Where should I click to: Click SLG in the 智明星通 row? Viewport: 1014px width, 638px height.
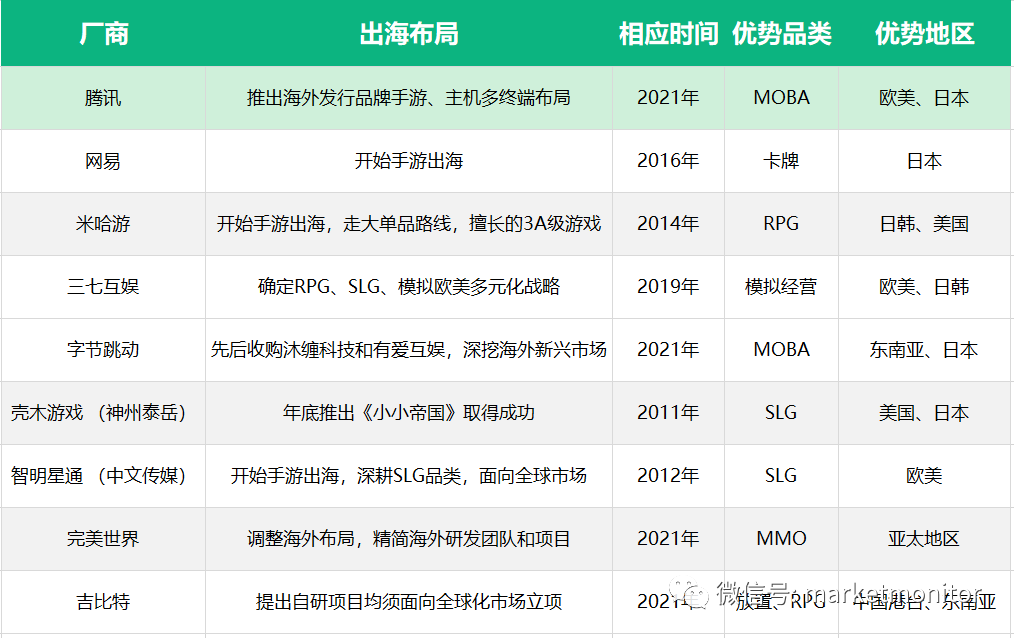781,476
